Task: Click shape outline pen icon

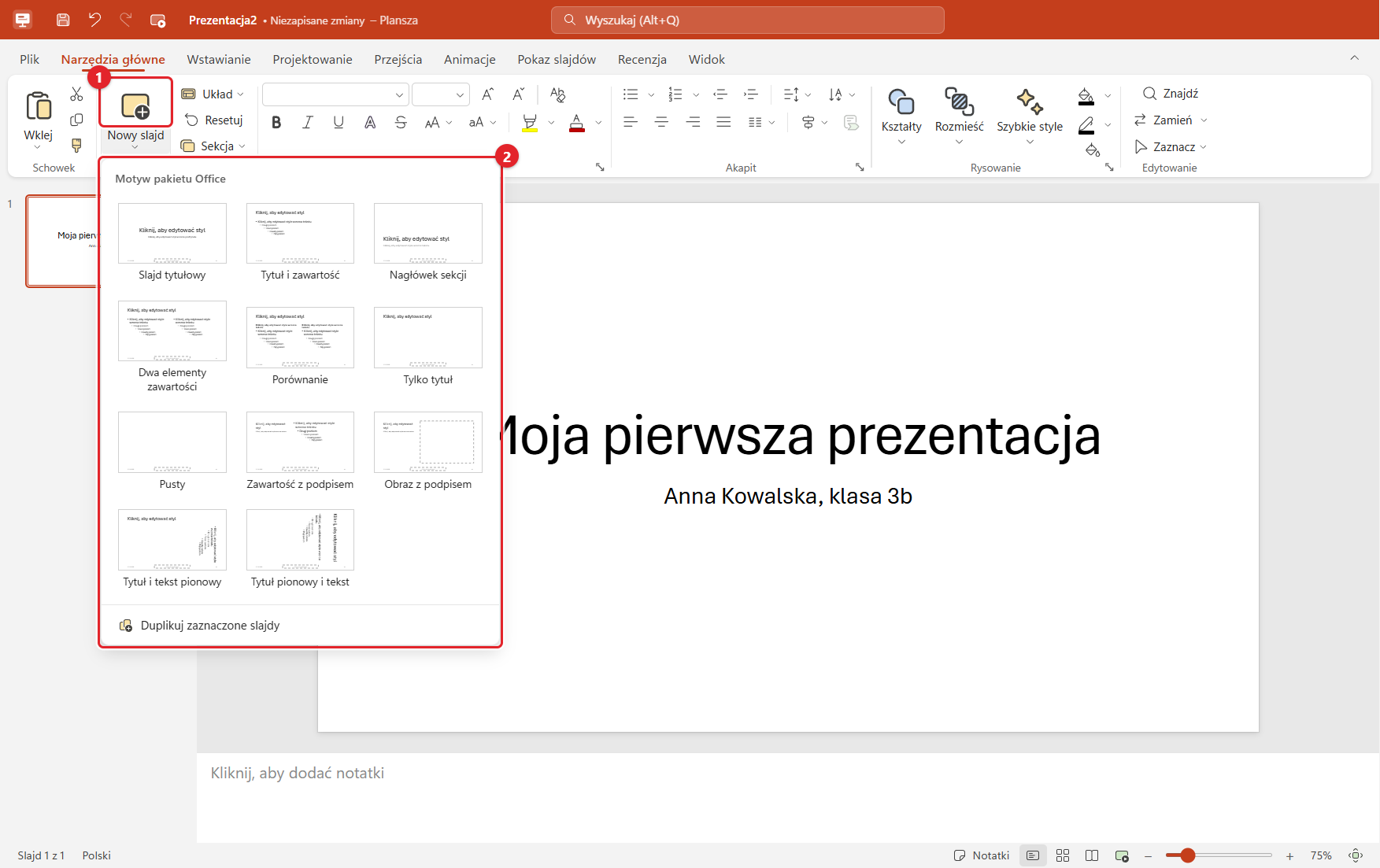Action: [x=1086, y=125]
